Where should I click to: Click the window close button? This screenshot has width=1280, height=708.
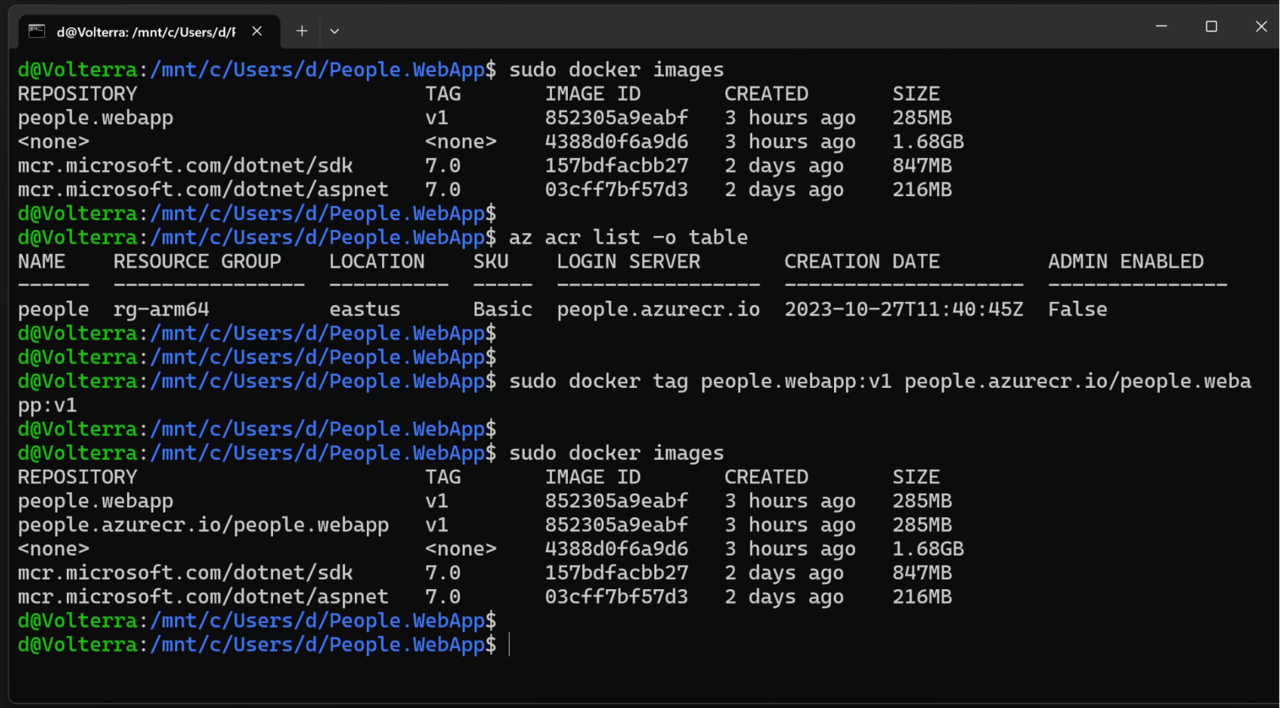(1261, 26)
